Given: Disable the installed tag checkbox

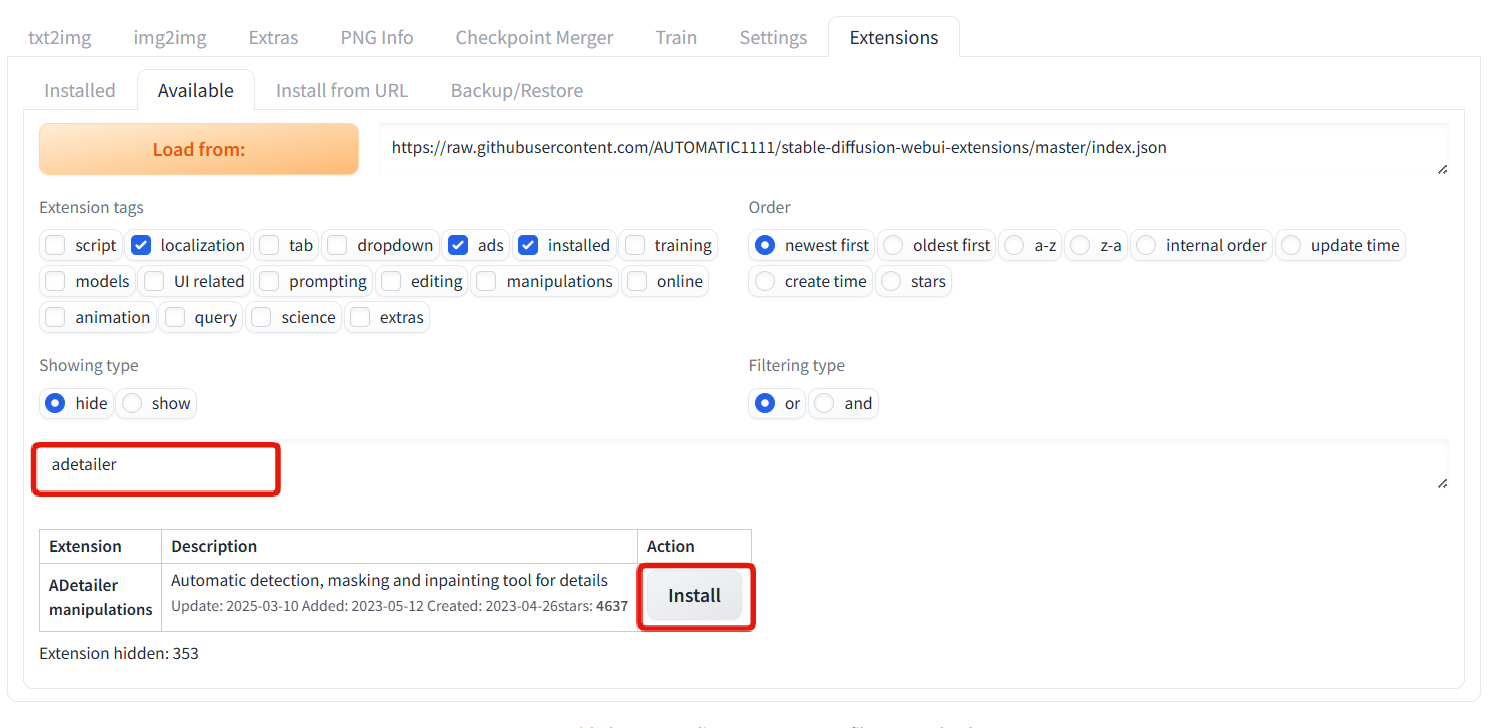Looking at the screenshot, I should (x=528, y=245).
